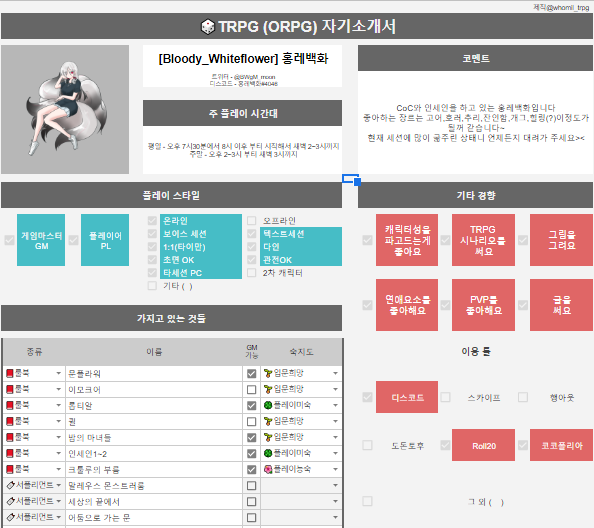Open empty proficiency dropdown for 말레우스 몬스트로룸
Screen dimensions: 594x528
pyautogui.click(x=335, y=486)
